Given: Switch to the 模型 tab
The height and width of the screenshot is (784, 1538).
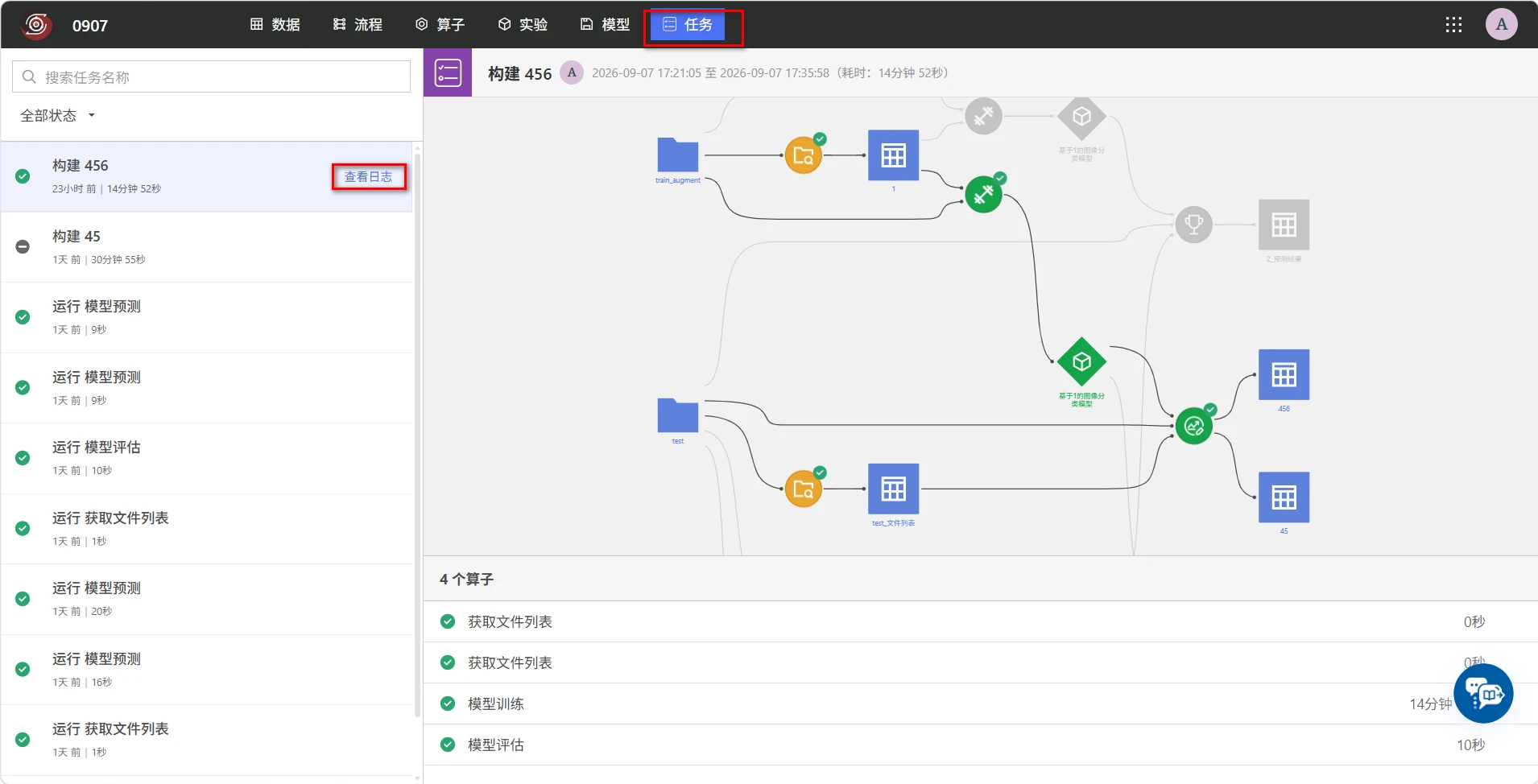Looking at the screenshot, I should (x=605, y=25).
